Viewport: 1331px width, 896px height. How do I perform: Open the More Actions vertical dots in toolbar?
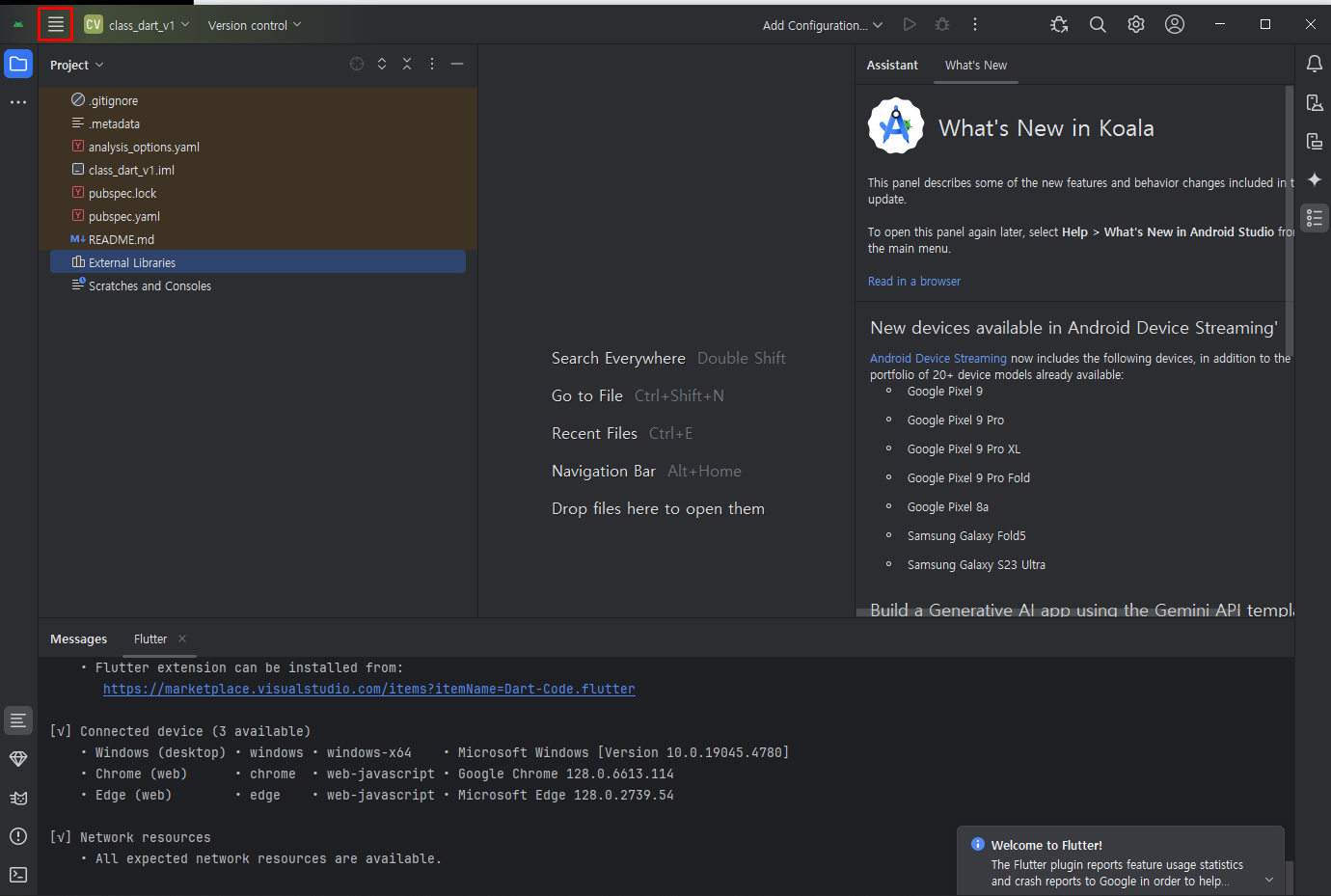pos(975,24)
